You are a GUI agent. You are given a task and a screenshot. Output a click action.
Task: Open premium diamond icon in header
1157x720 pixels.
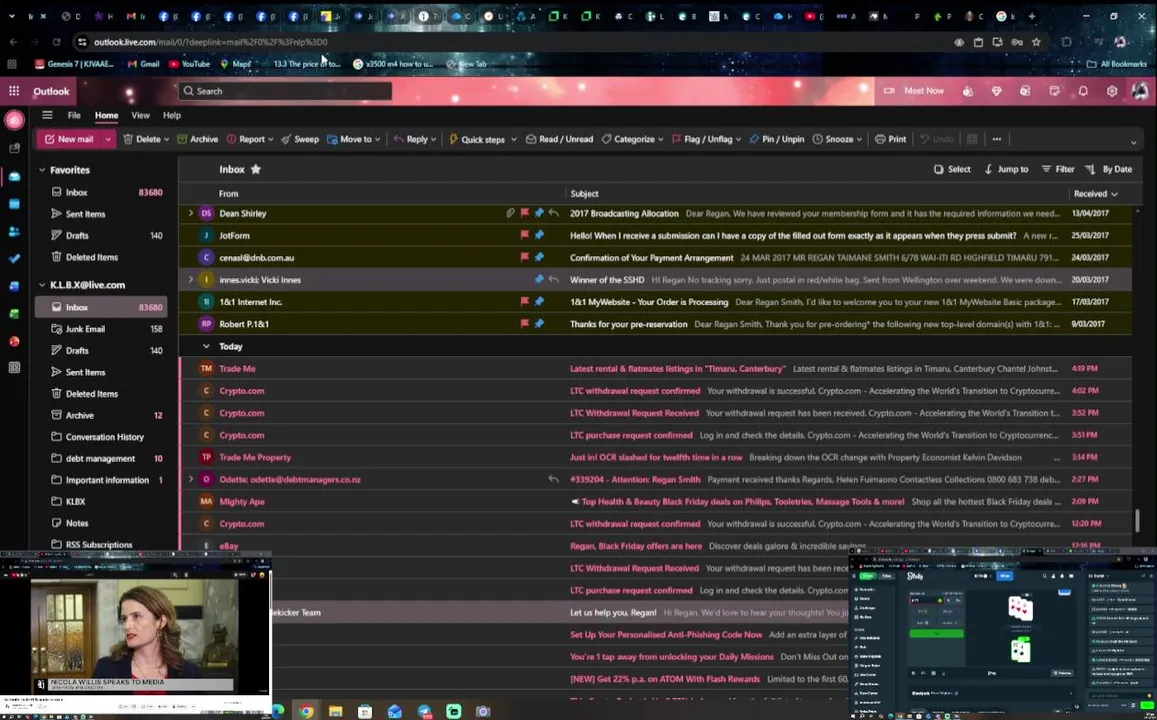tap(997, 91)
